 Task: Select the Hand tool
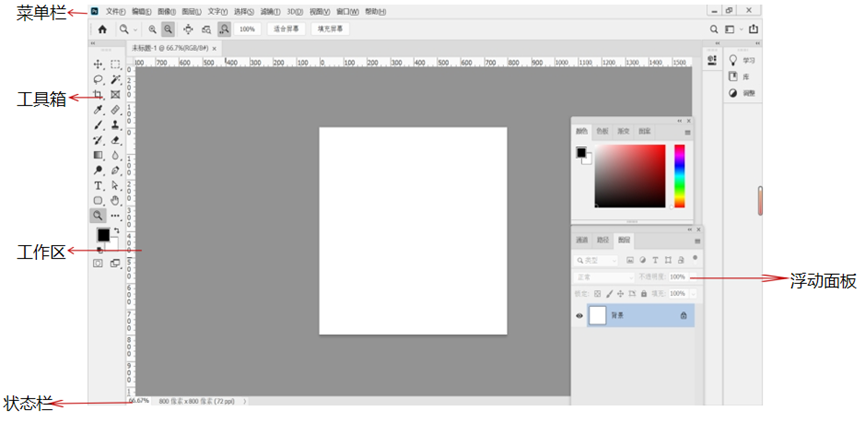click(x=115, y=200)
